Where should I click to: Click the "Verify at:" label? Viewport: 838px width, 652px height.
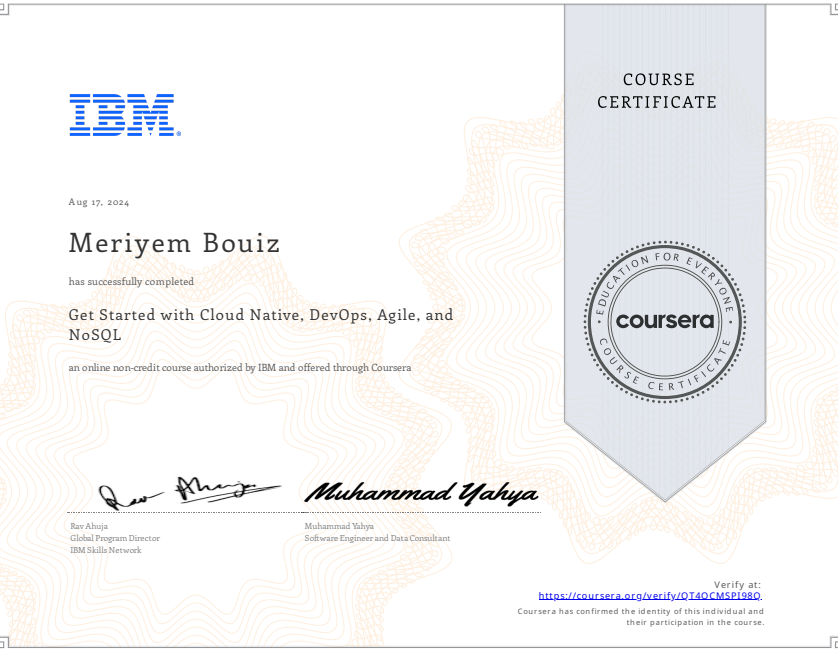point(738,583)
